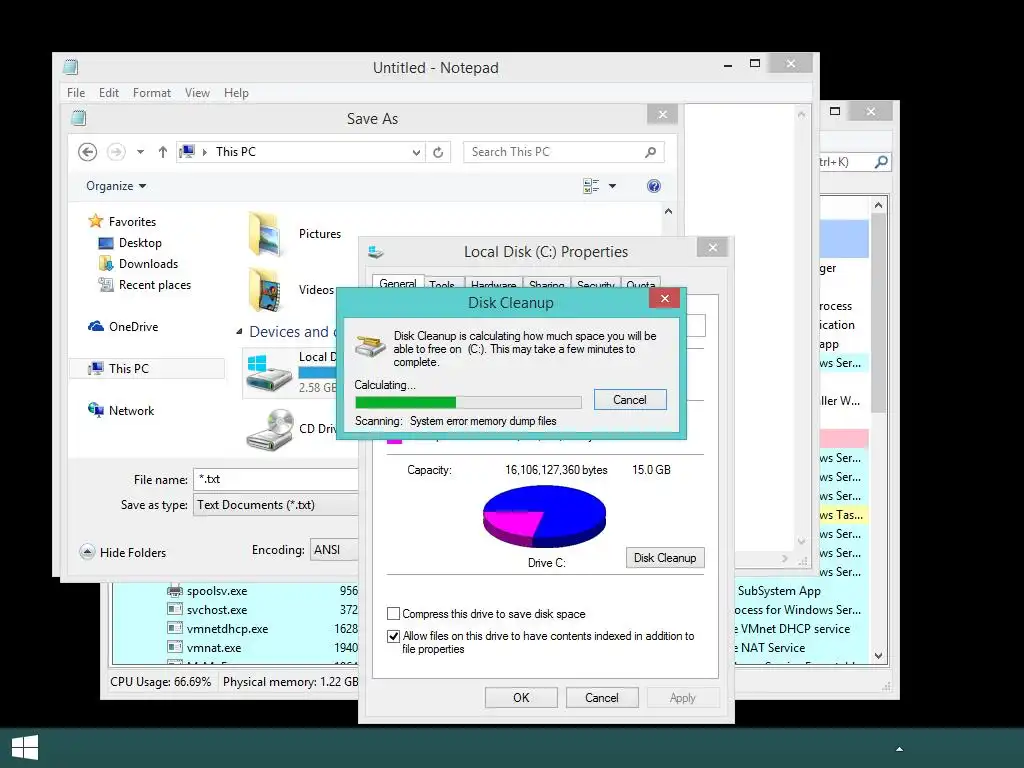Click the Save As file list scroll up arrow
Viewport: 1024px width, 768px height.
click(x=668, y=211)
